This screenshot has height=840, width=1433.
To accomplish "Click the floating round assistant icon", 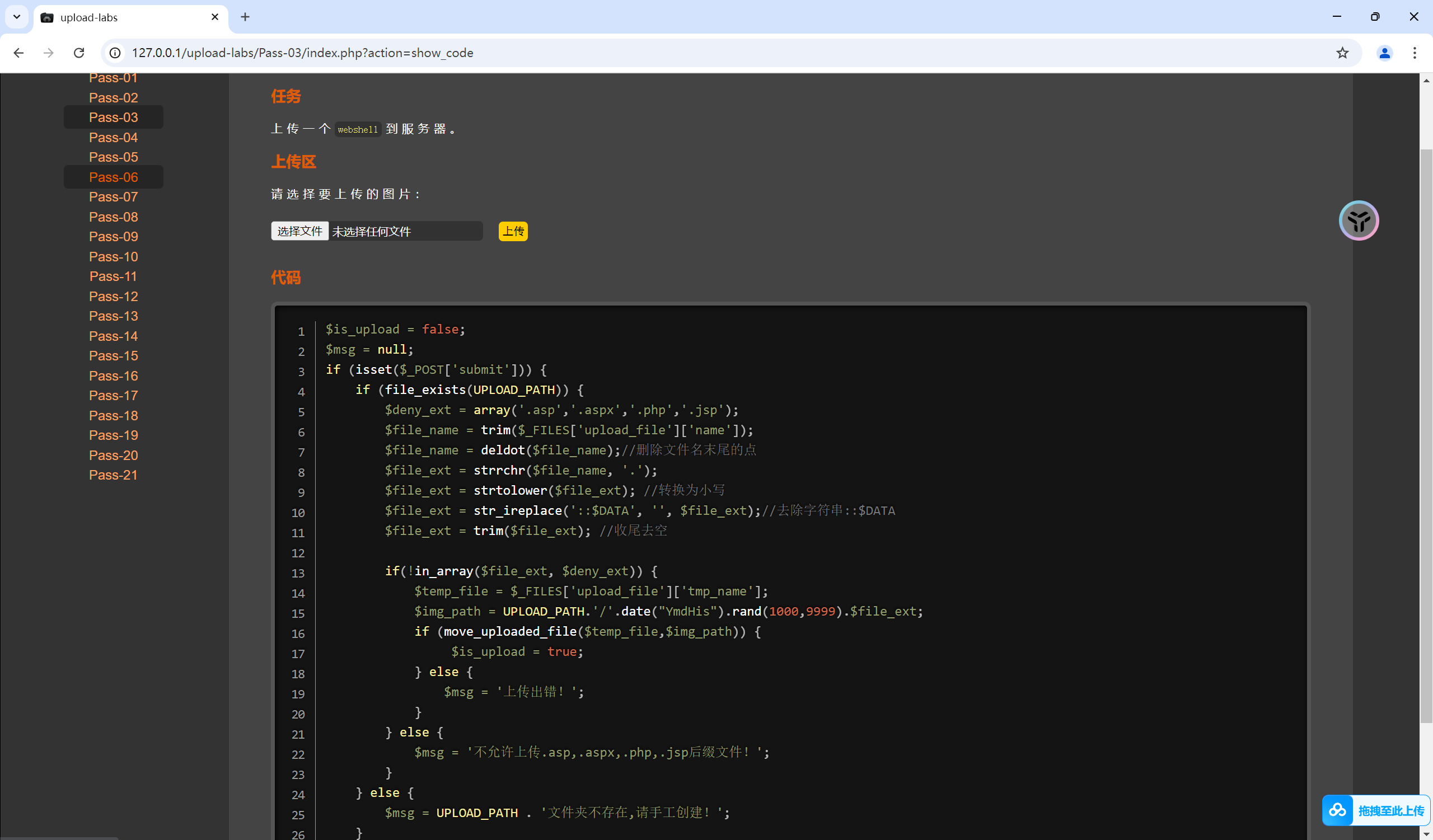I will point(1359,220).
